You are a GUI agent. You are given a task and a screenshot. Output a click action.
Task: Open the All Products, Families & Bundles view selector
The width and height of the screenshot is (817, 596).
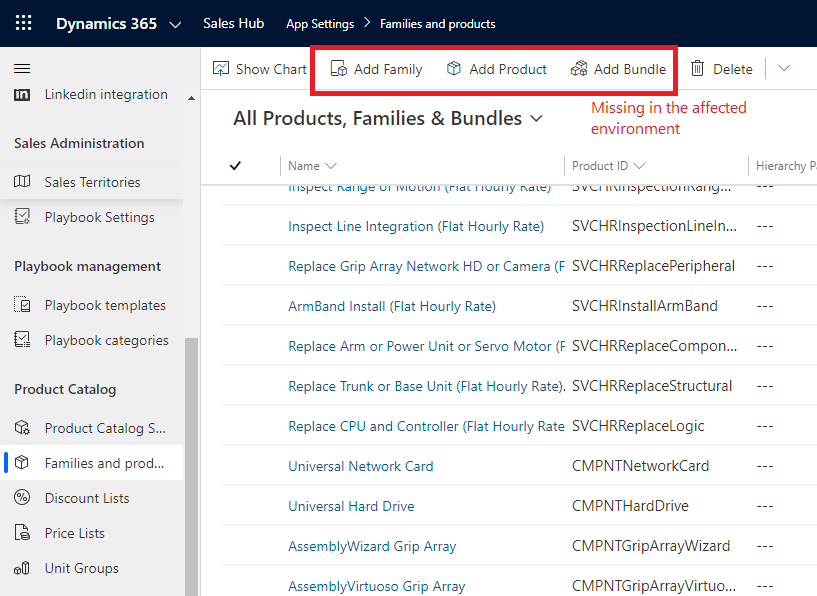(x=537, y=119)
